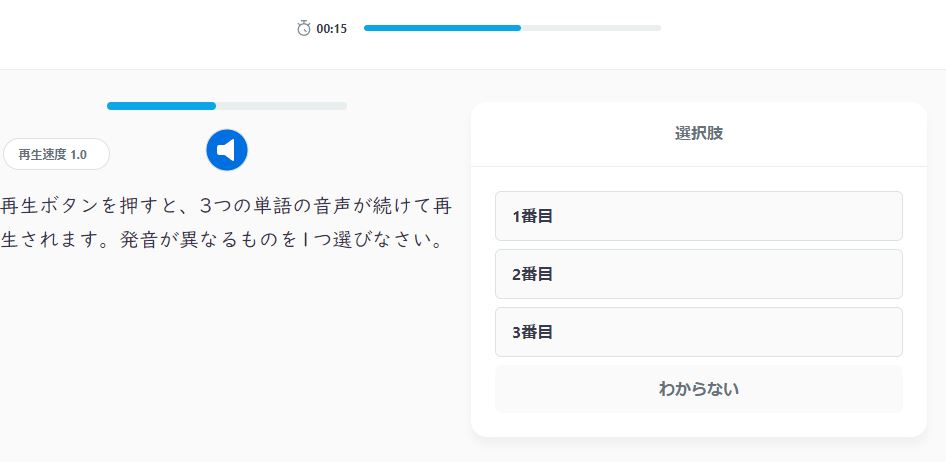Click the blue filled part of the audio progress bar
Viewport: 946px width, 462px height.
pyautogui.click(x=160, y=106)
